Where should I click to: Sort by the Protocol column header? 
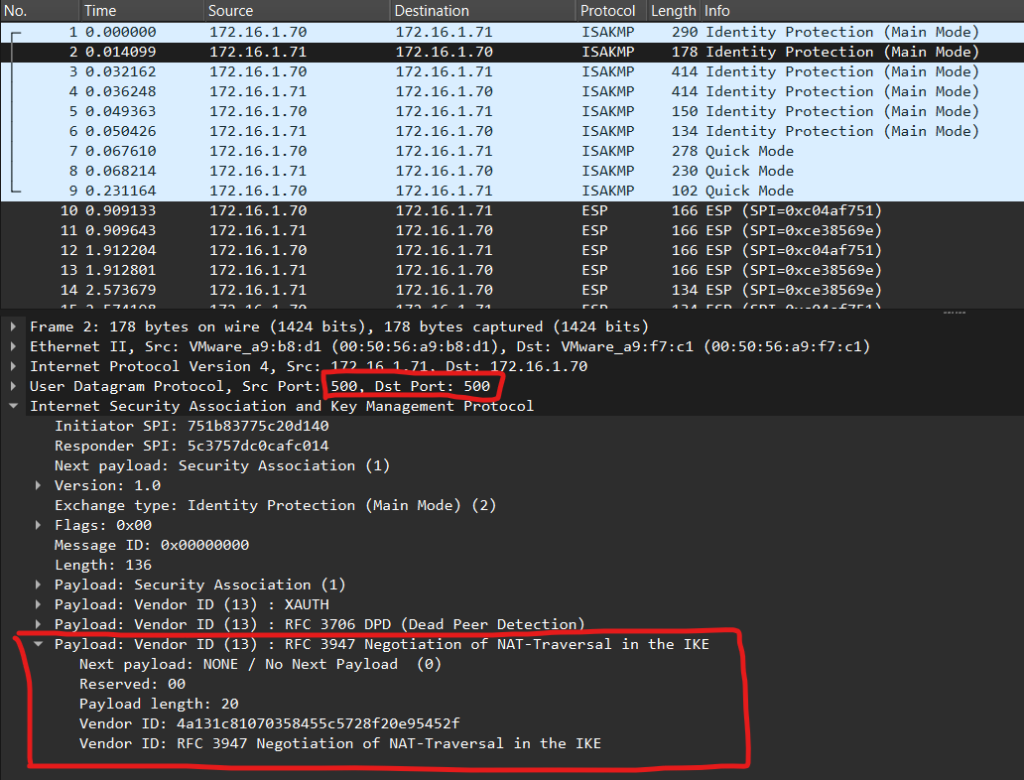tap(611, 10)
